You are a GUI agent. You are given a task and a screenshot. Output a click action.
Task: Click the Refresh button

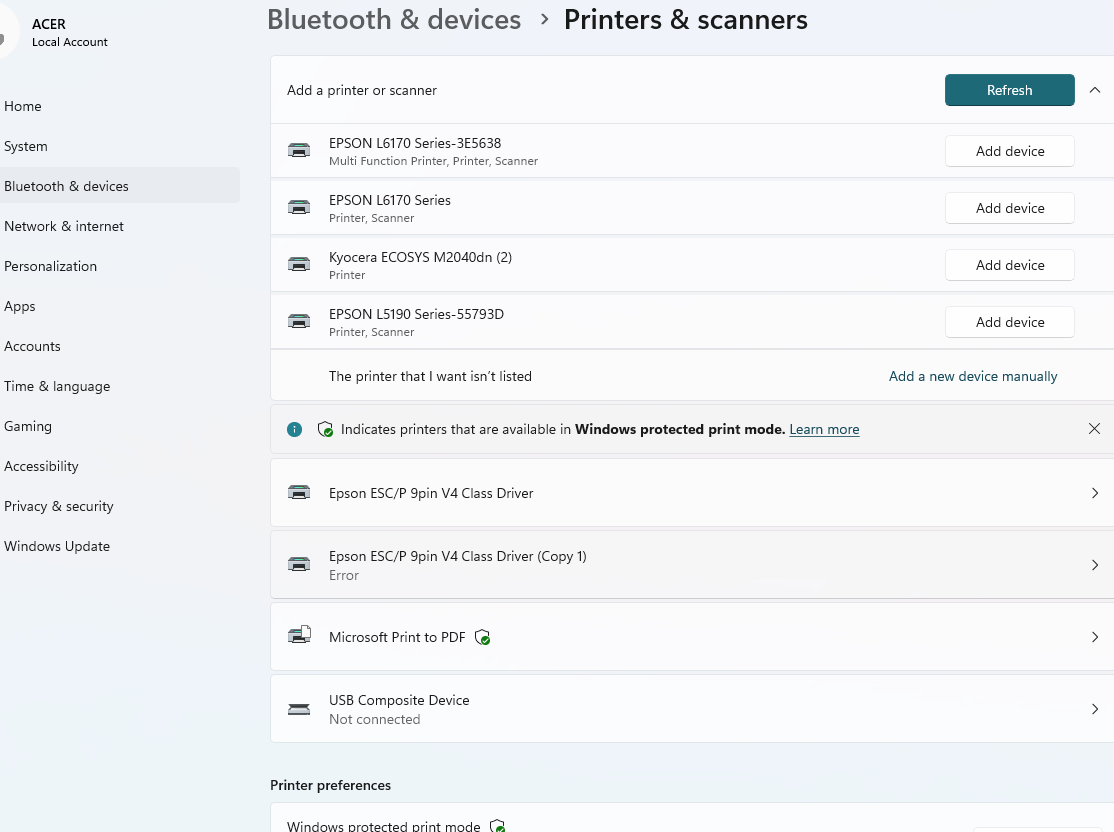coord(1010,90)
